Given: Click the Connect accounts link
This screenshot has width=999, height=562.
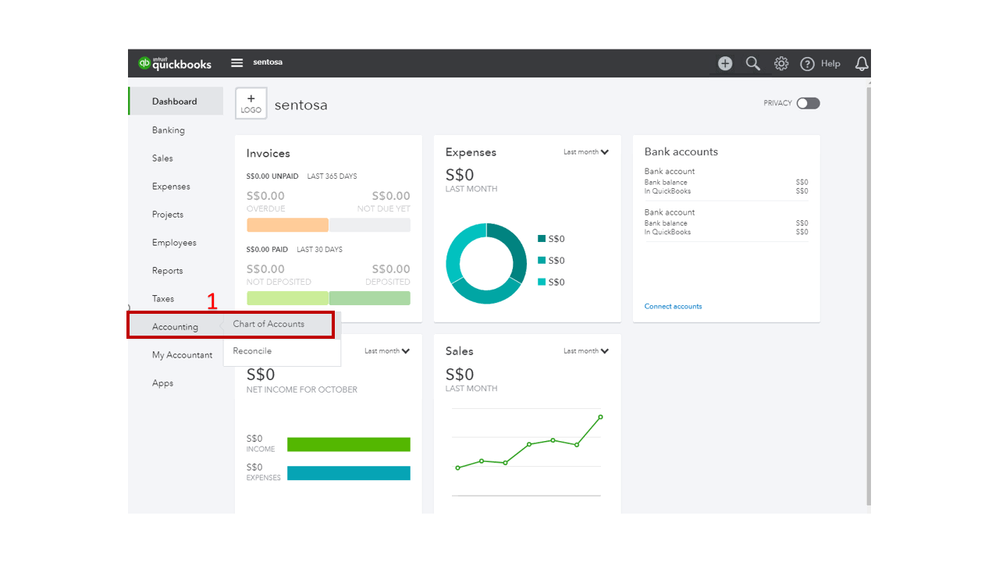Looking at the screenshot, I should [x=673, y=306].
